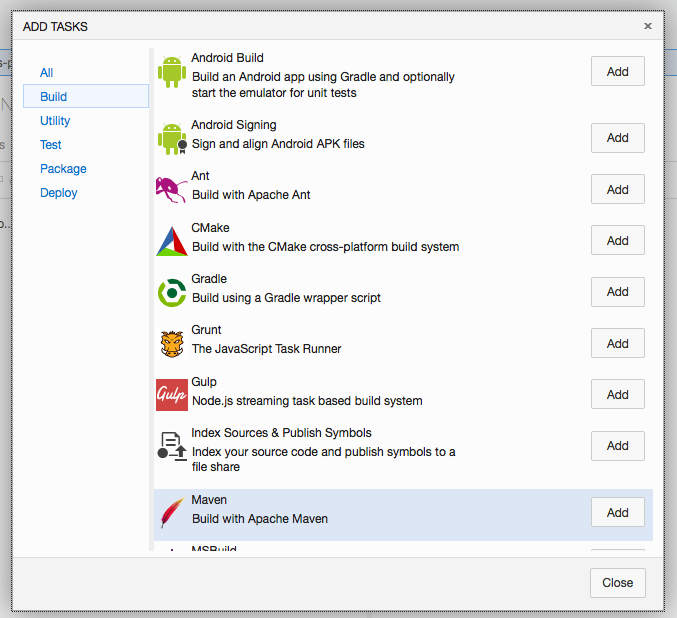Click the Maven feather icon
Viewport: 677px width, 618px height.
(172, 513)
